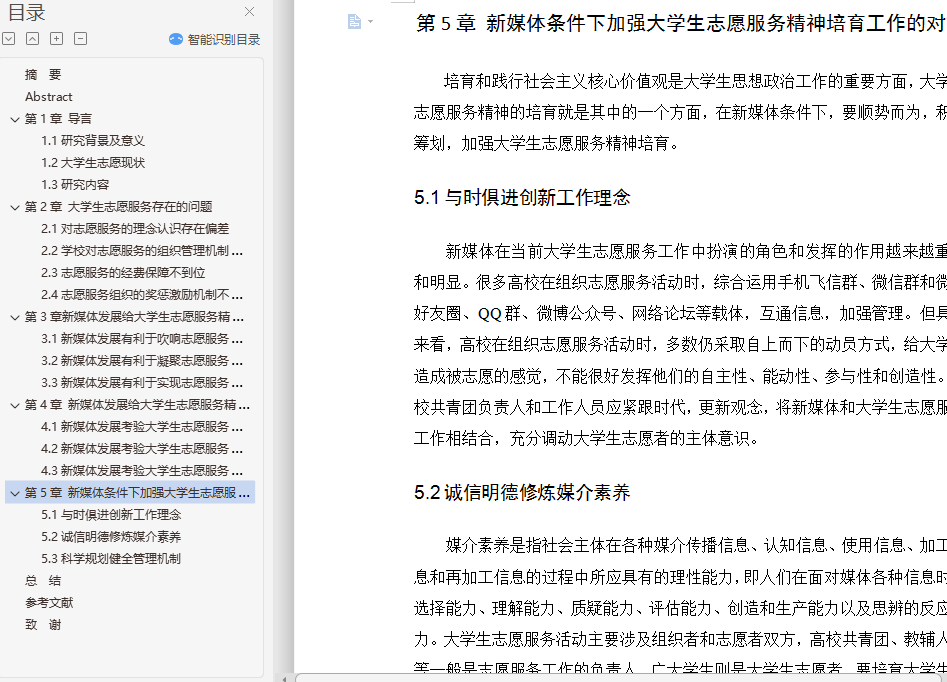Screen dimensions: 947x682
Task: Navigate to 参考文献 in the outline
Action: 49,603
